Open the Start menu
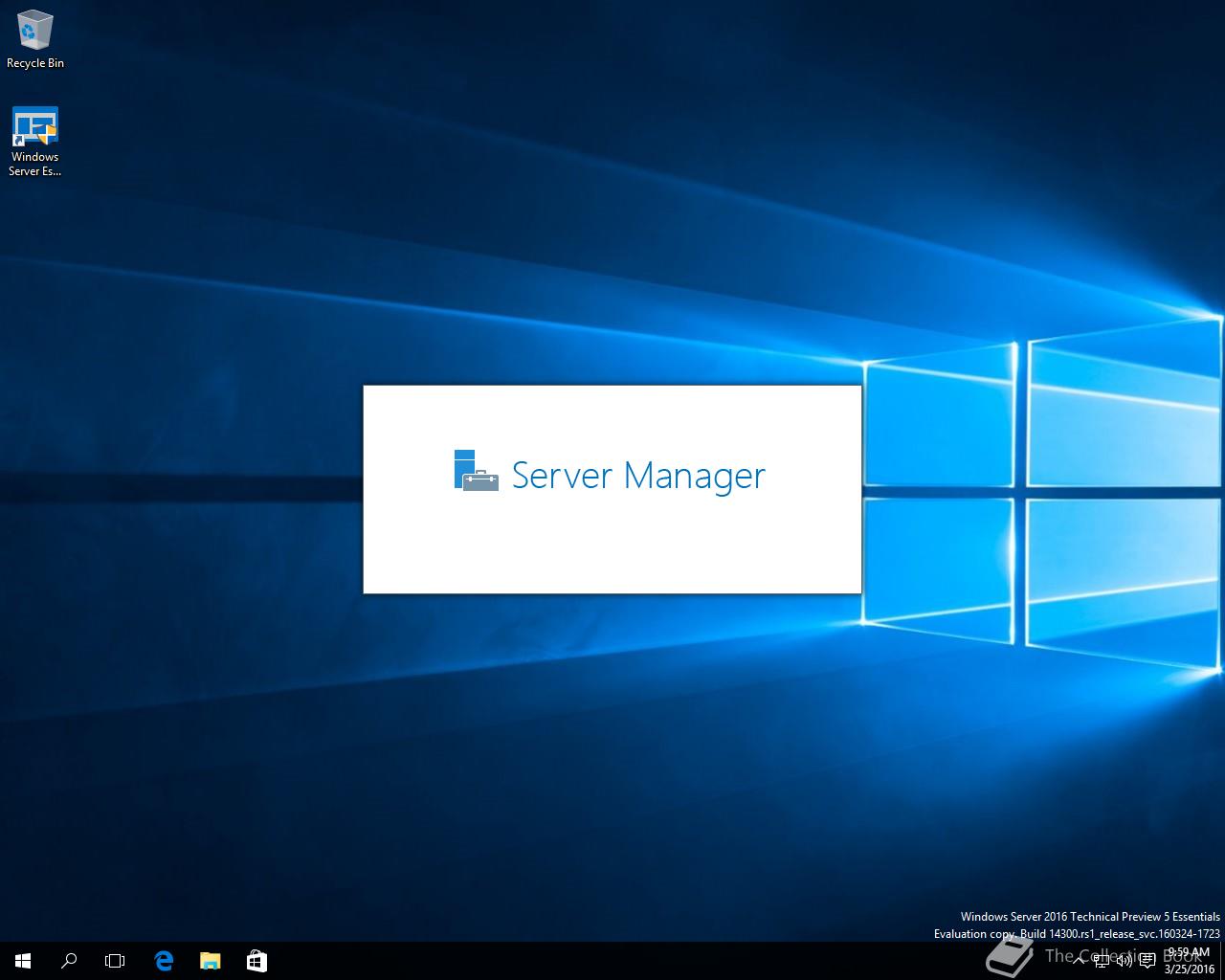The height and width of the screenshot is (980, 1225). 23,961
